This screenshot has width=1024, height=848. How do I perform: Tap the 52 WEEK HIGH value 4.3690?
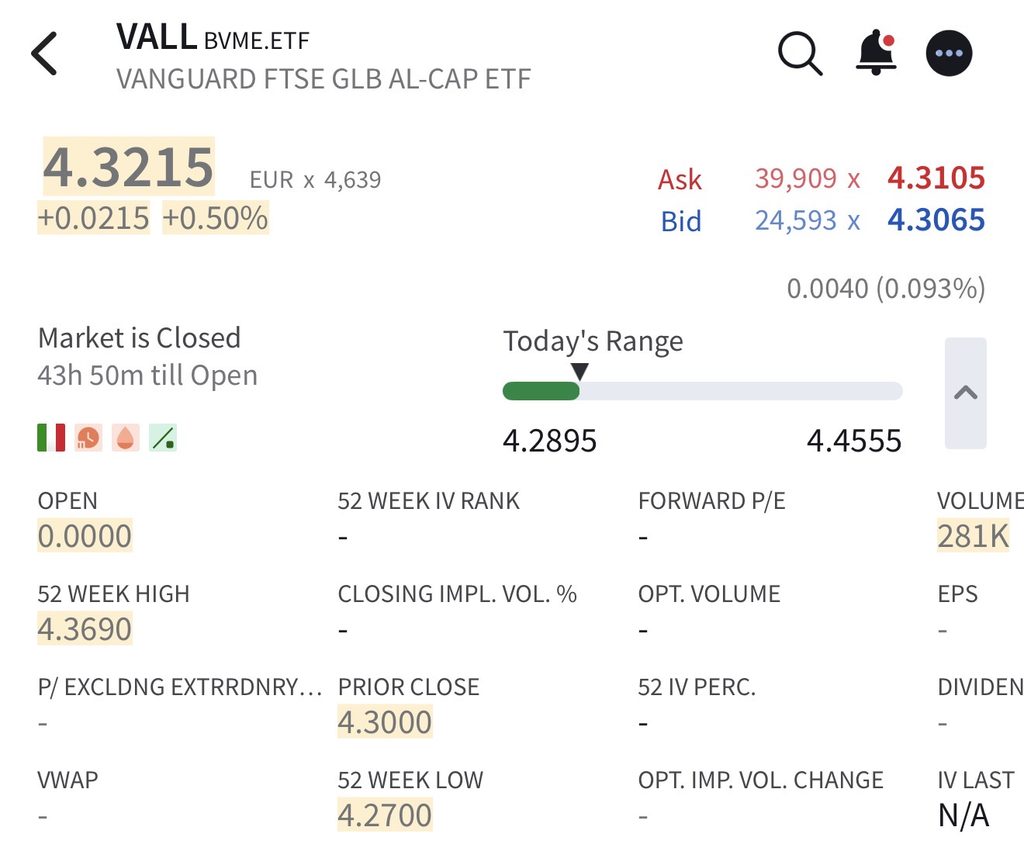coord(85,628)
